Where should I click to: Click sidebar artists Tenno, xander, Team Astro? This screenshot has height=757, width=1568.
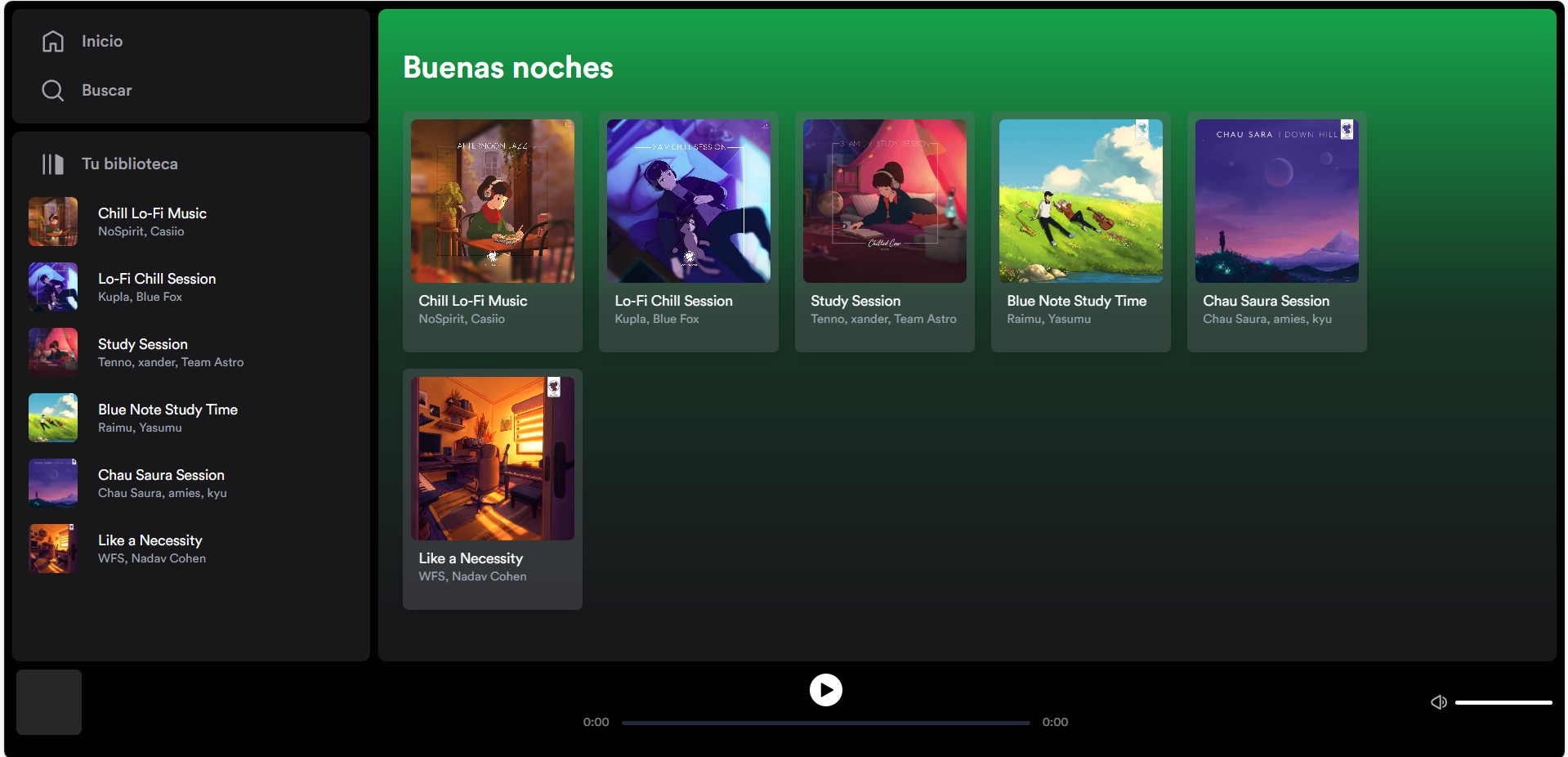(171, 362)
